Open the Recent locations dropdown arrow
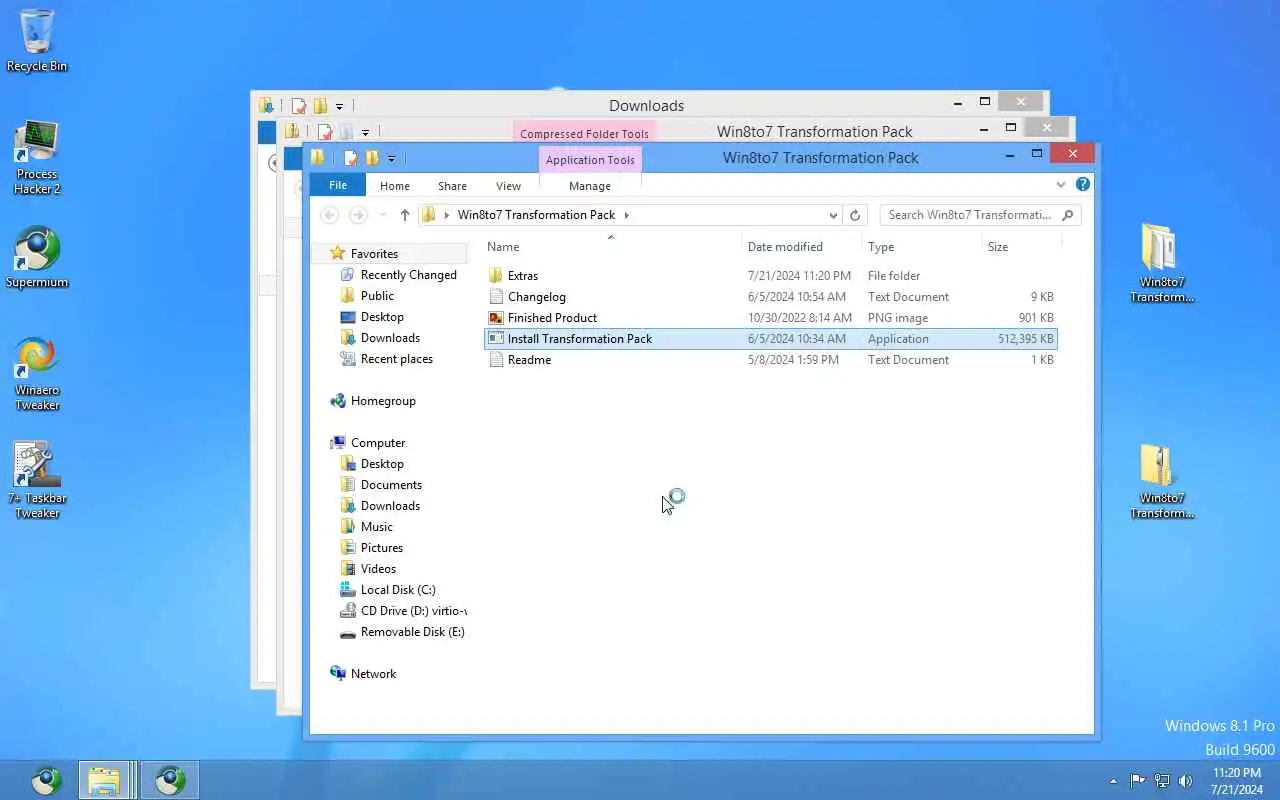The image size is (1280, 800). (x=383, y=215)
